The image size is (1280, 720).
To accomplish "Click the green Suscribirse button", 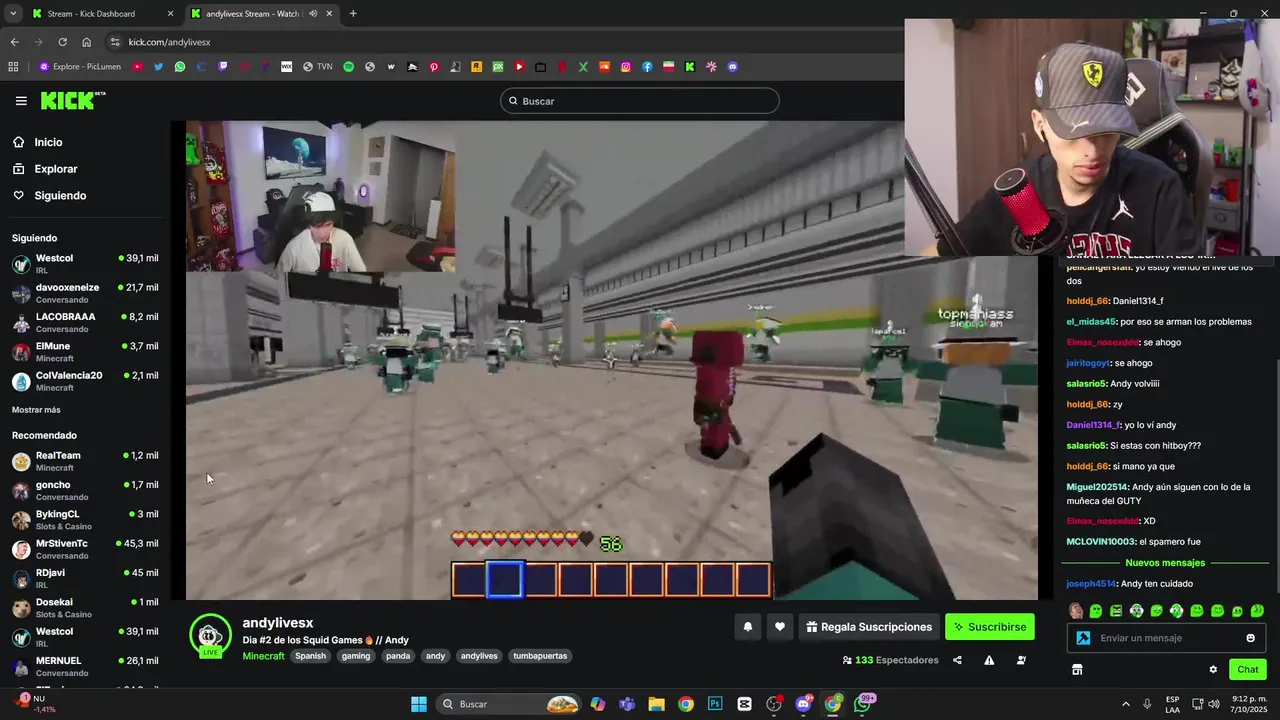I will [x=990, y=627].
